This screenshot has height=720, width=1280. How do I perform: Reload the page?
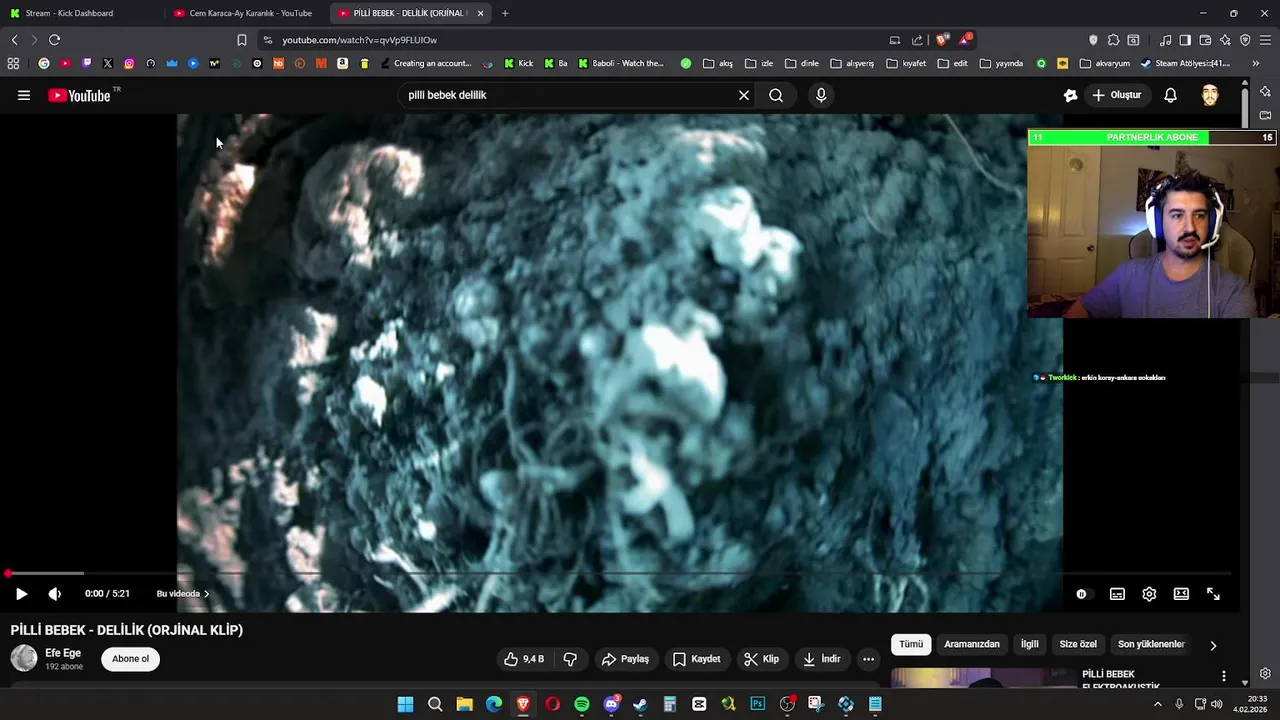pyautogui.click(x=54, y=40)
